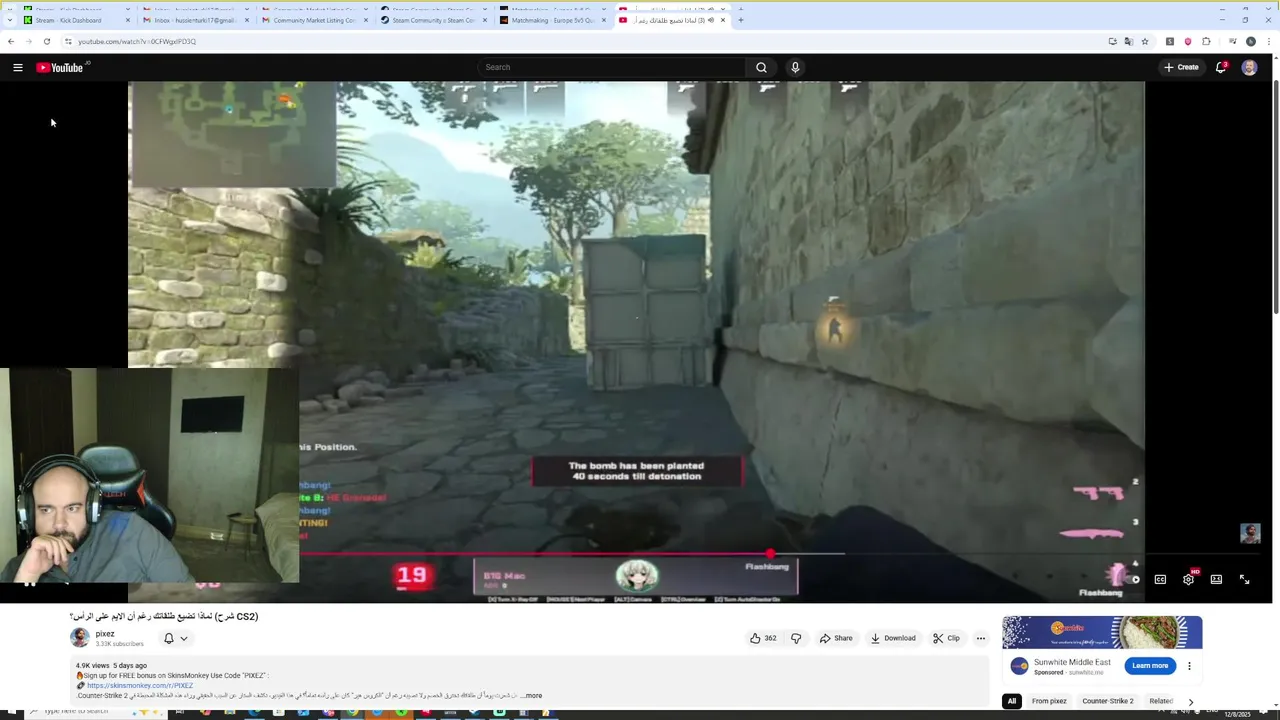Open the Create button
This screenshot has height=720, width=1280.
point(1181,67)
